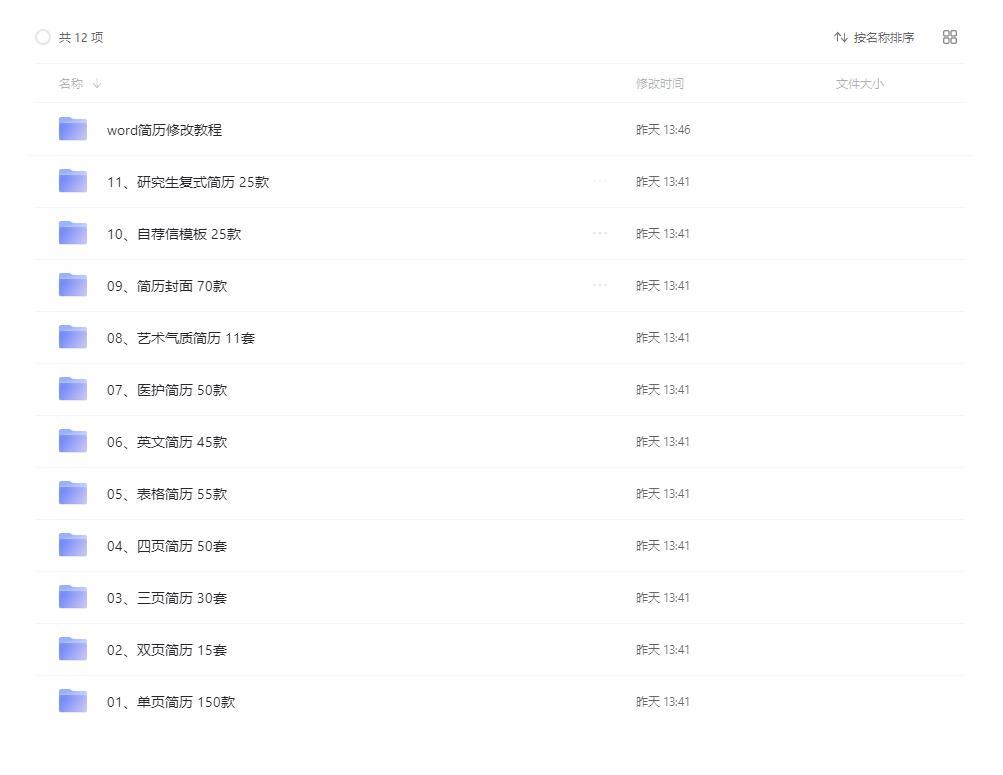Open the word简历修改教程 folder name

coord(164,130)
